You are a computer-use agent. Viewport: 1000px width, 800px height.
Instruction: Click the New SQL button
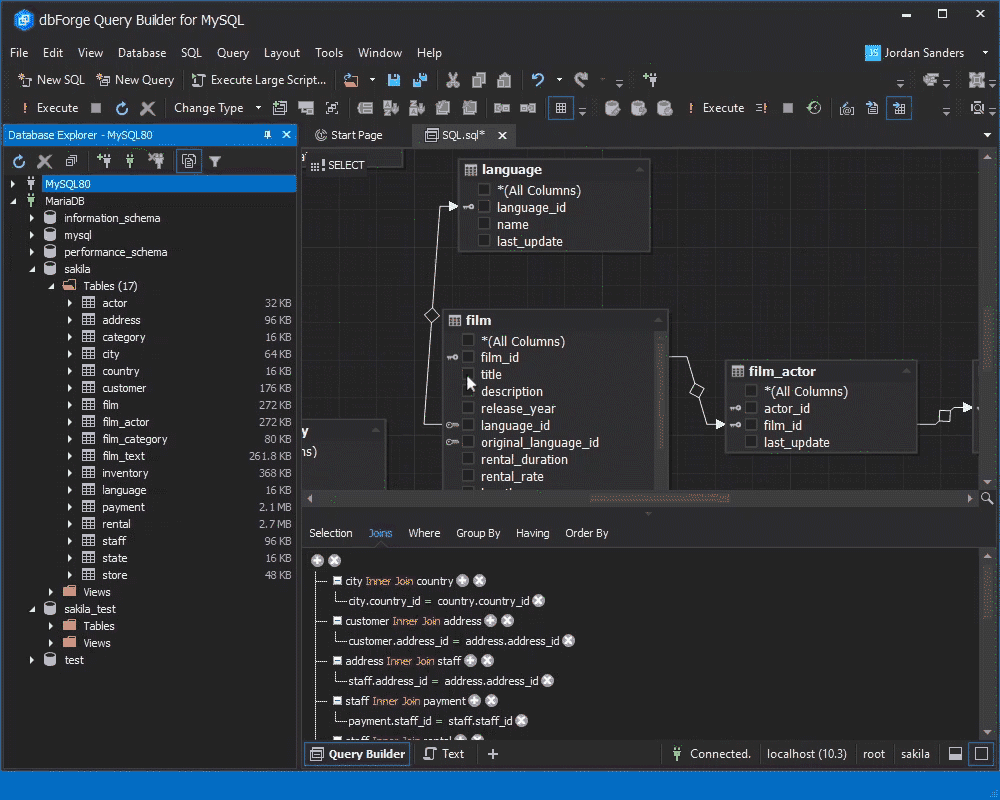point(52,80)
